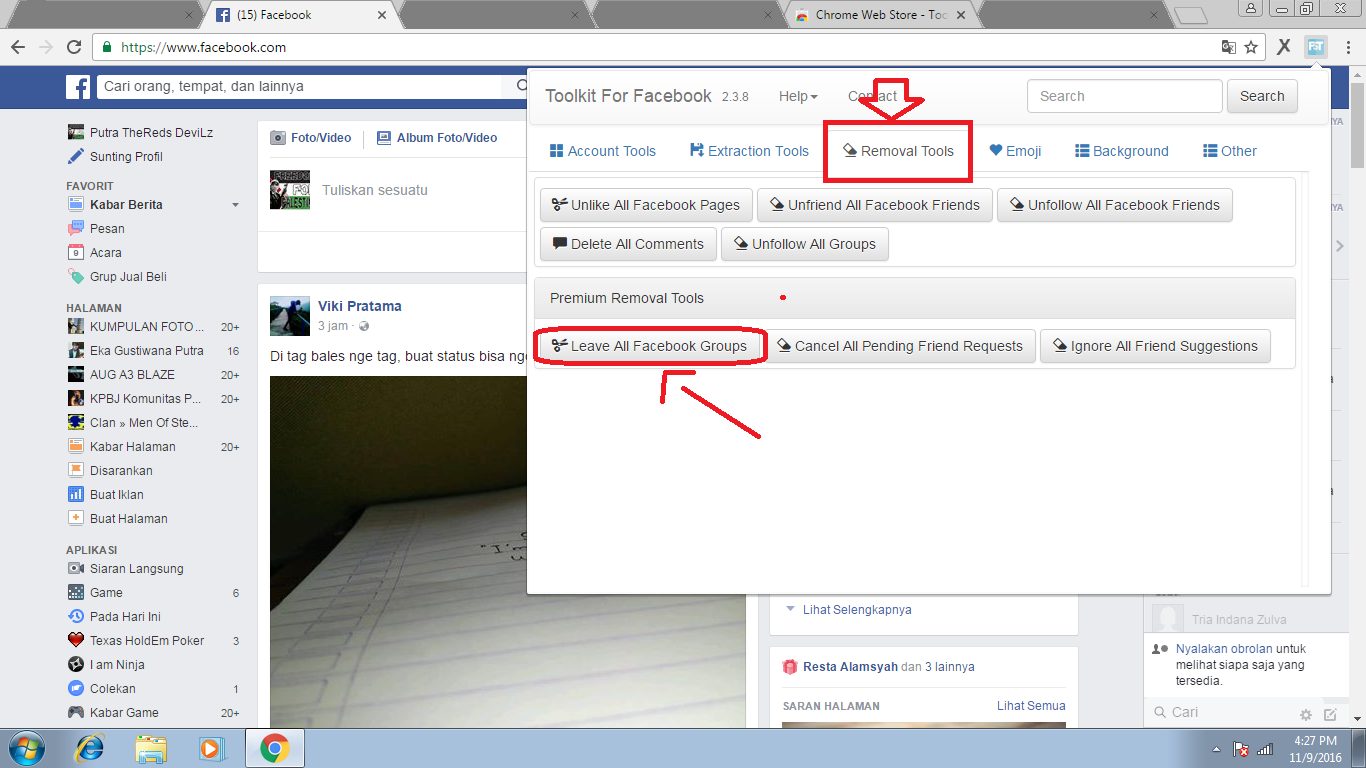Open Colekan in the sidebar

(112, 688)
